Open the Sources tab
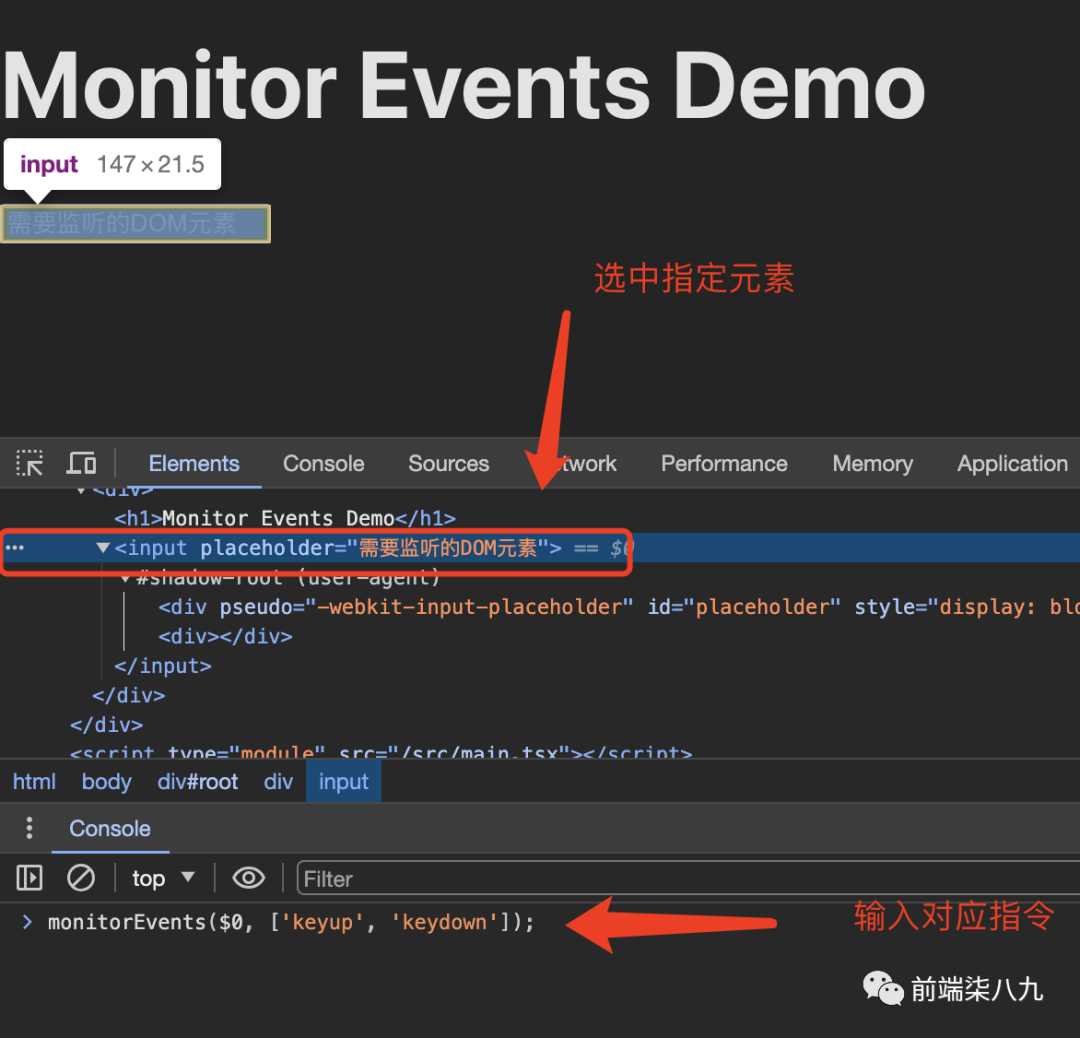This screenshot has width=1080, height=1038. point(448,464)
